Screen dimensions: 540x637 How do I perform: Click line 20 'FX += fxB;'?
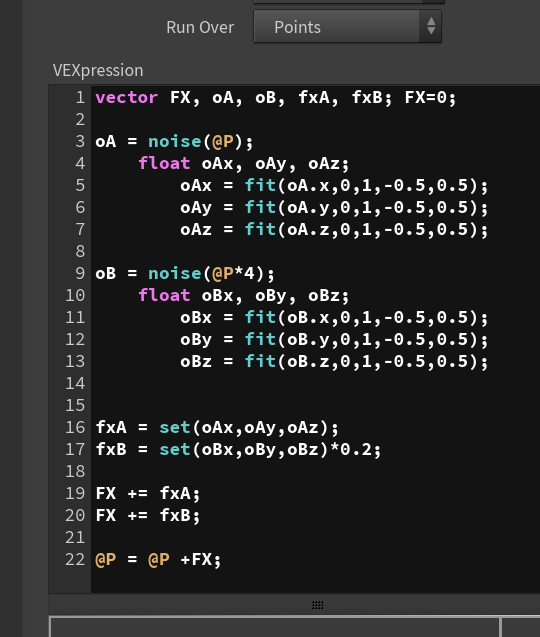(x=147, y=515)
